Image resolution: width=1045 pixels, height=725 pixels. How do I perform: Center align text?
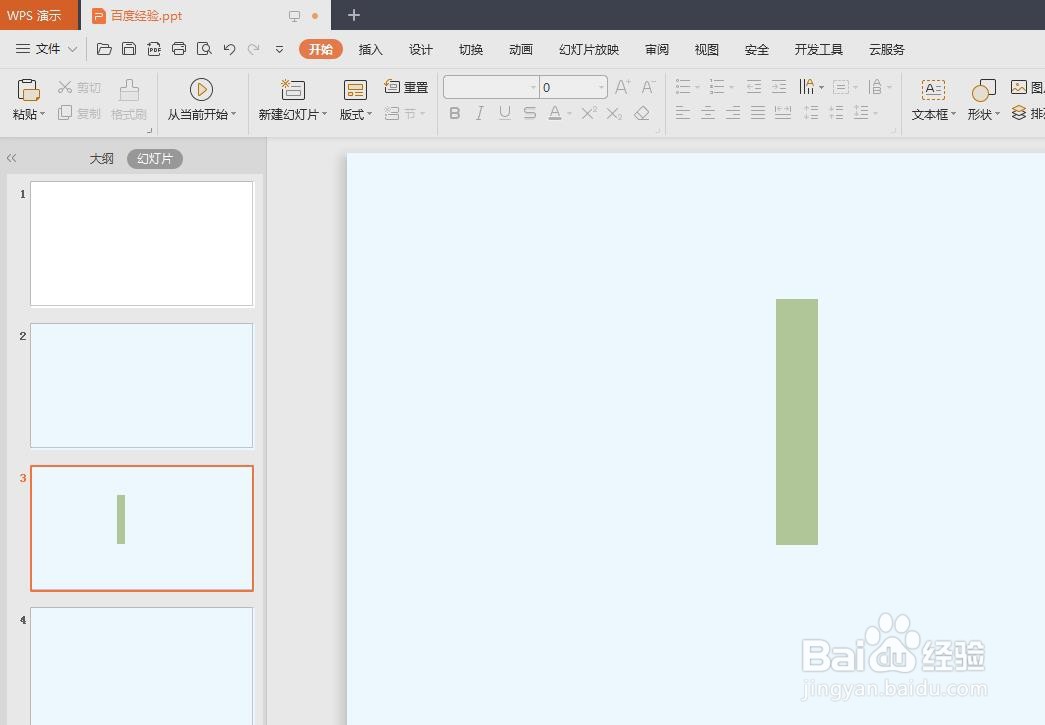pyautogui.click(x=708, y=113)
